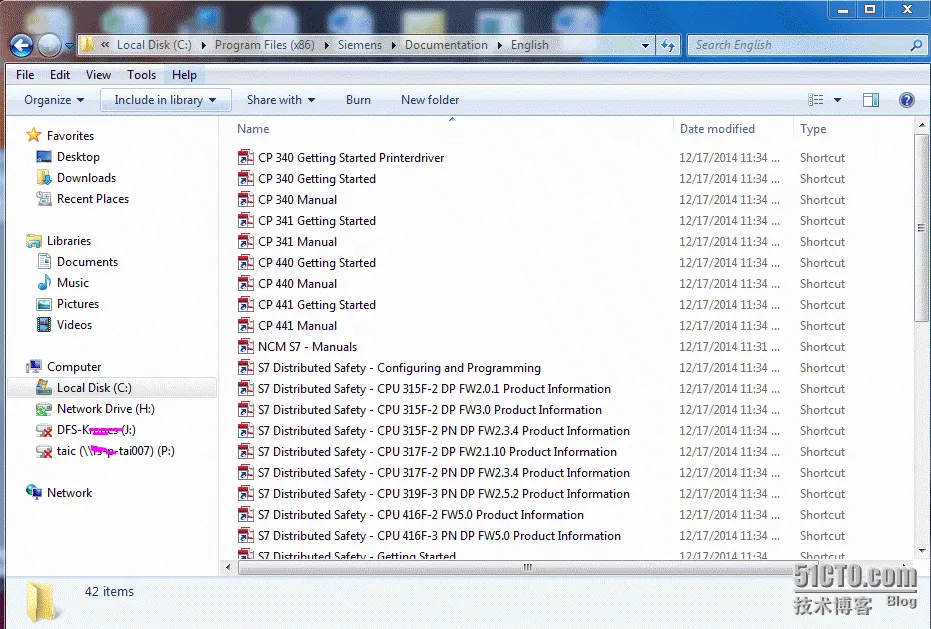Select S7 Distributed Safety Configuring and Programming
The height and width of the screenshot is (629, 931).
click(399, 368)
